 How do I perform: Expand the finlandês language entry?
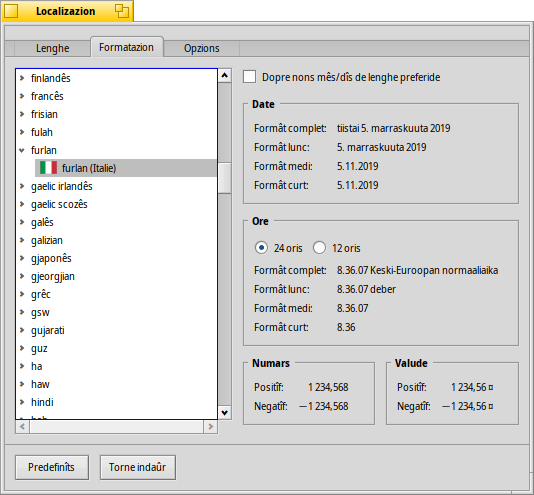click(22, 78)
